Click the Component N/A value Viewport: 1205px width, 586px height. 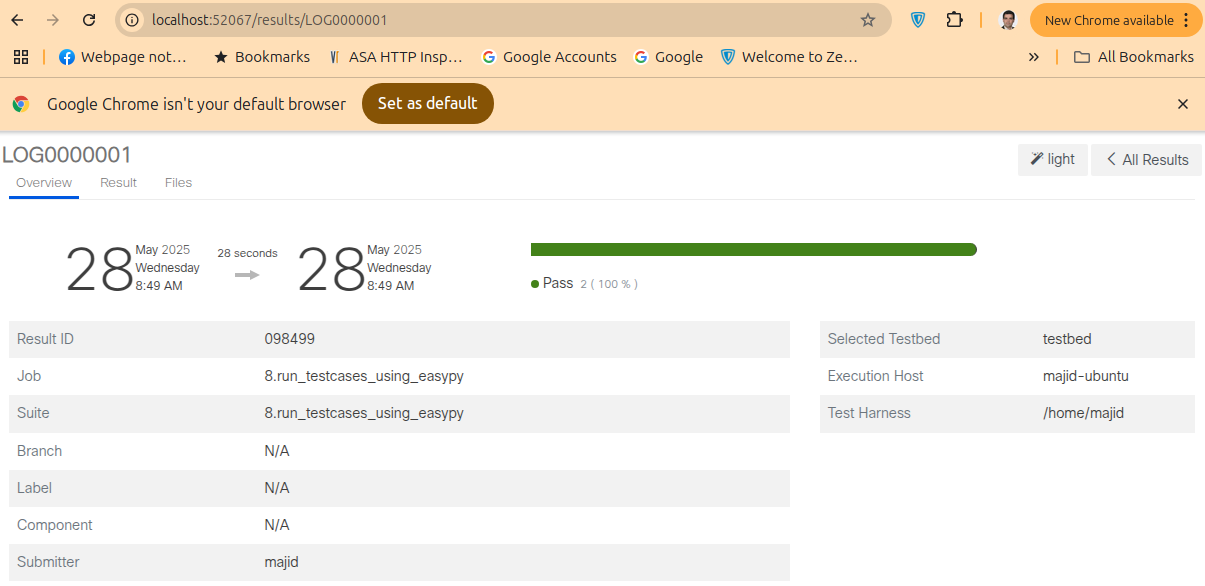tap(277, 525)
